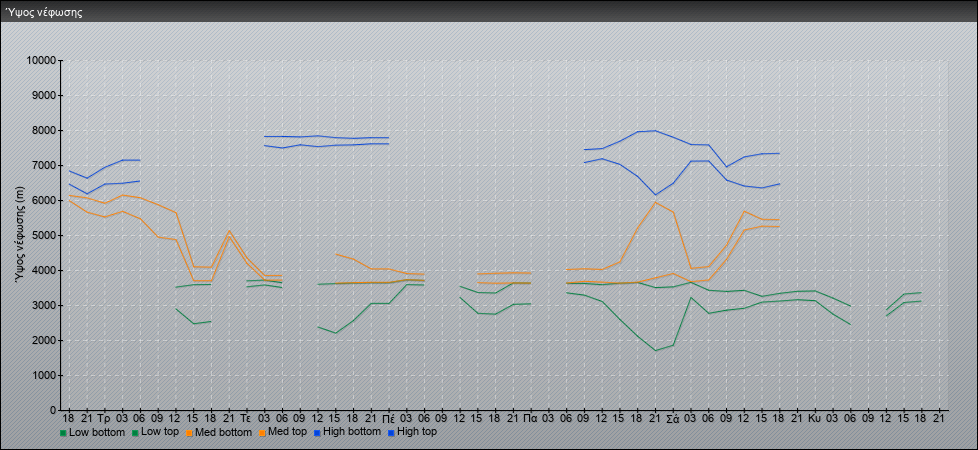This screenshot has height=450, width=978.
Task: Toggle the 'Low top' legend label
Action: coord(158,432)
